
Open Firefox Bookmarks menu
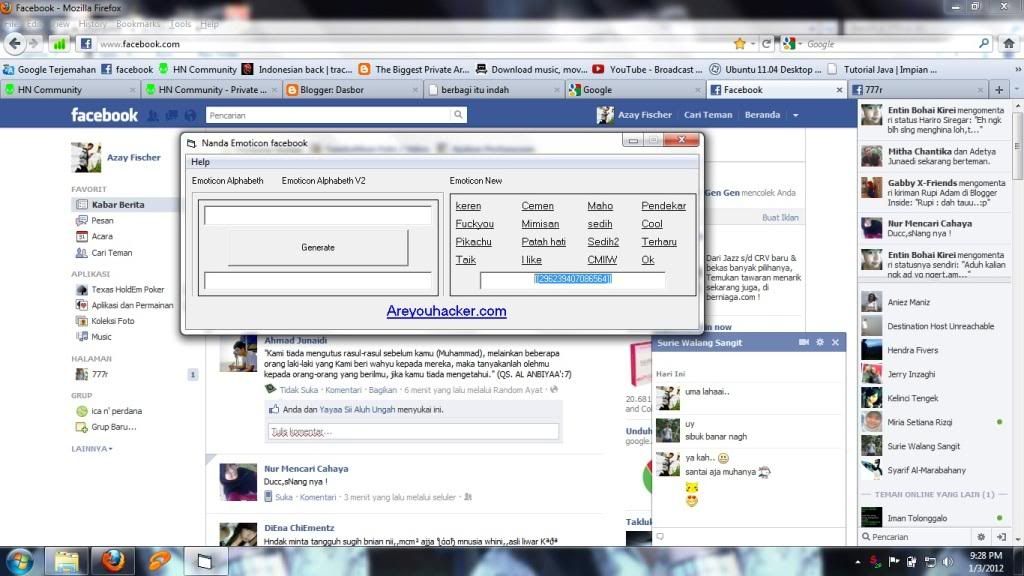point(138,24)
